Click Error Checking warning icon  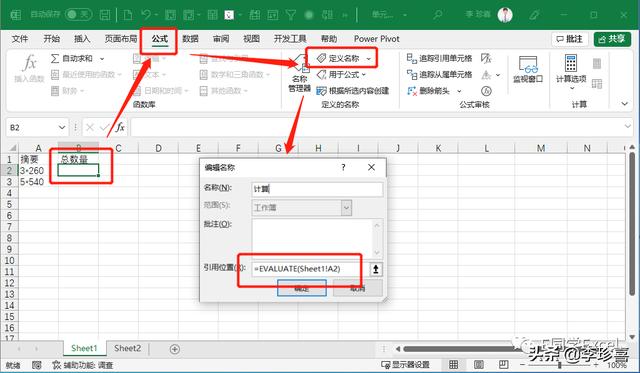tap(486, 75)
